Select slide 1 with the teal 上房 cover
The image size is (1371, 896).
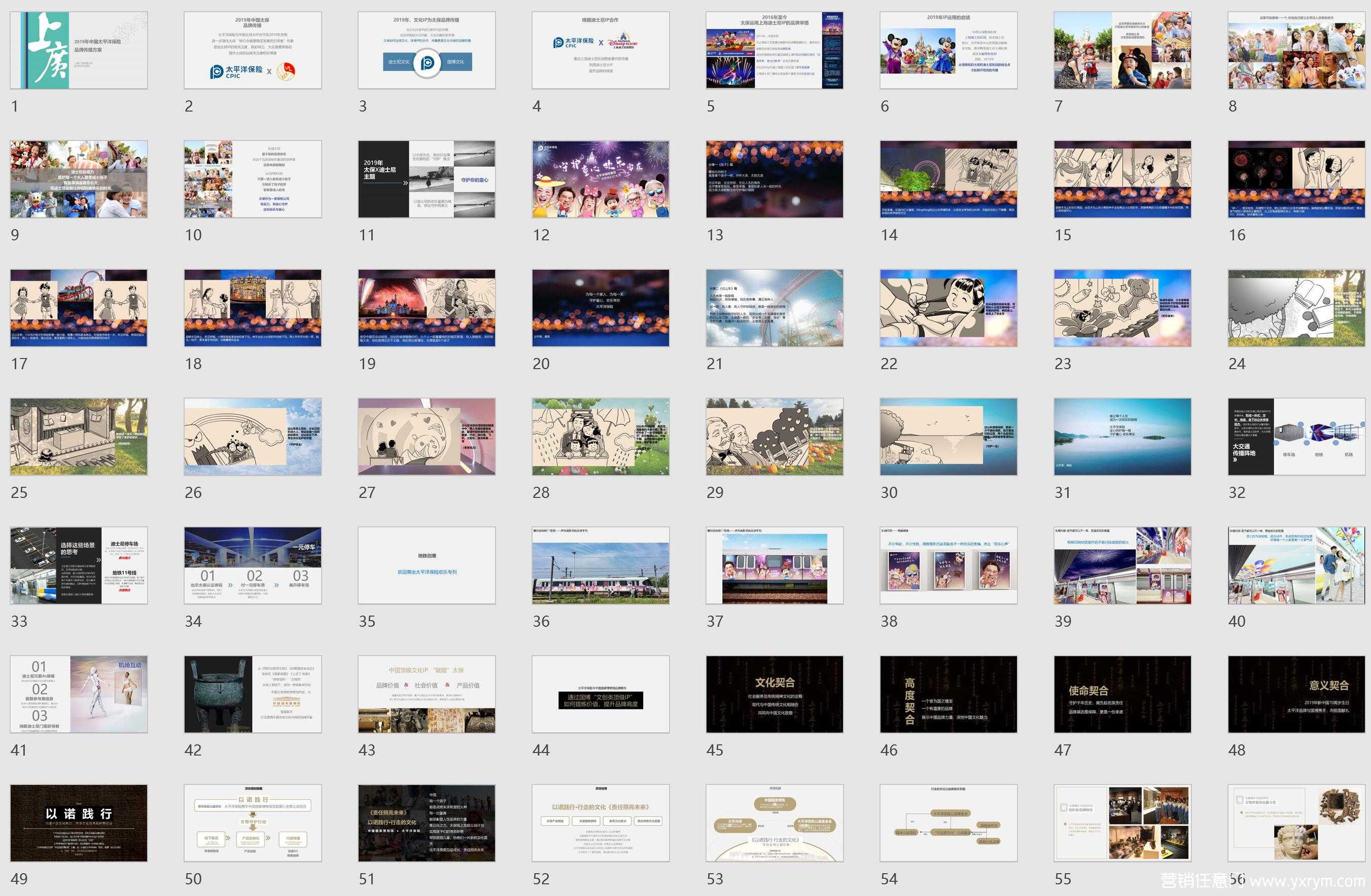tap(79, 50)
